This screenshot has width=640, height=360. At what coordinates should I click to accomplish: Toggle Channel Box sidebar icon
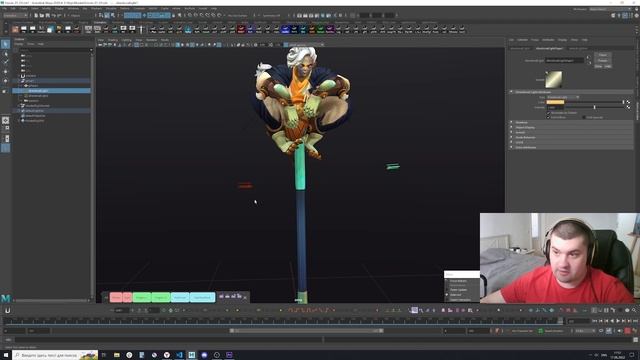[637, 15]
